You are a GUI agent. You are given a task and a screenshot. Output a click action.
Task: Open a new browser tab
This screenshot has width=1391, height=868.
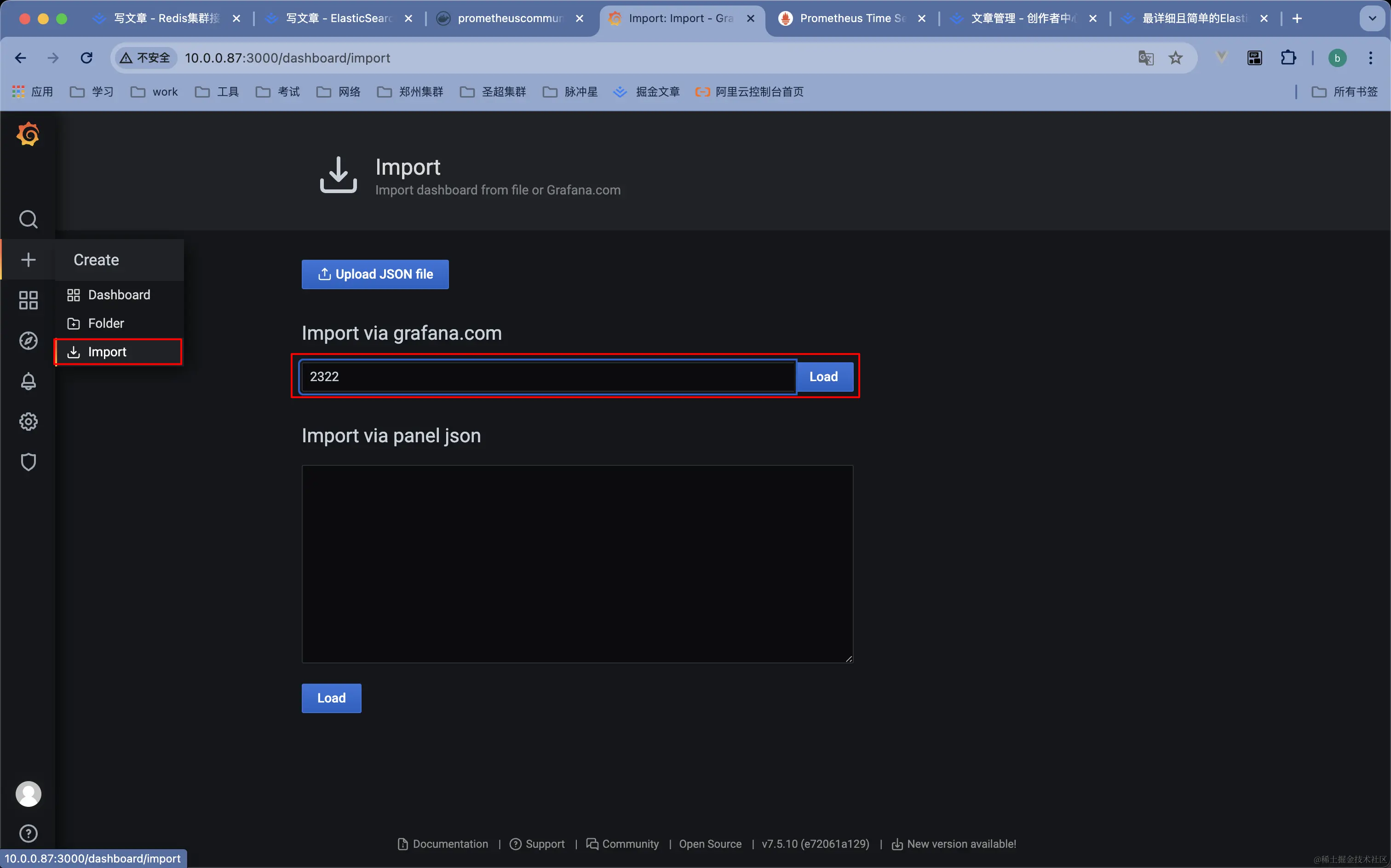click(1297, 18)
